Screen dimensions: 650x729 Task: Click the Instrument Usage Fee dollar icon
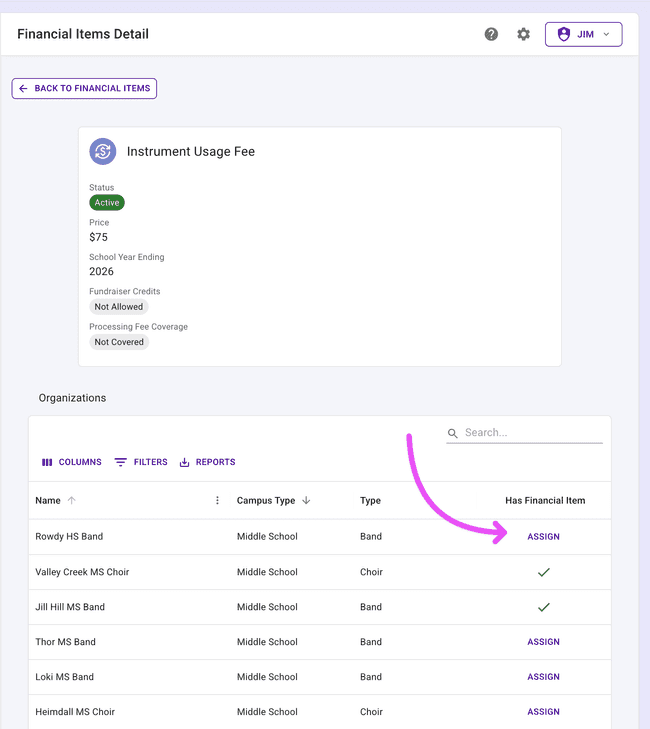pos(103,152)
